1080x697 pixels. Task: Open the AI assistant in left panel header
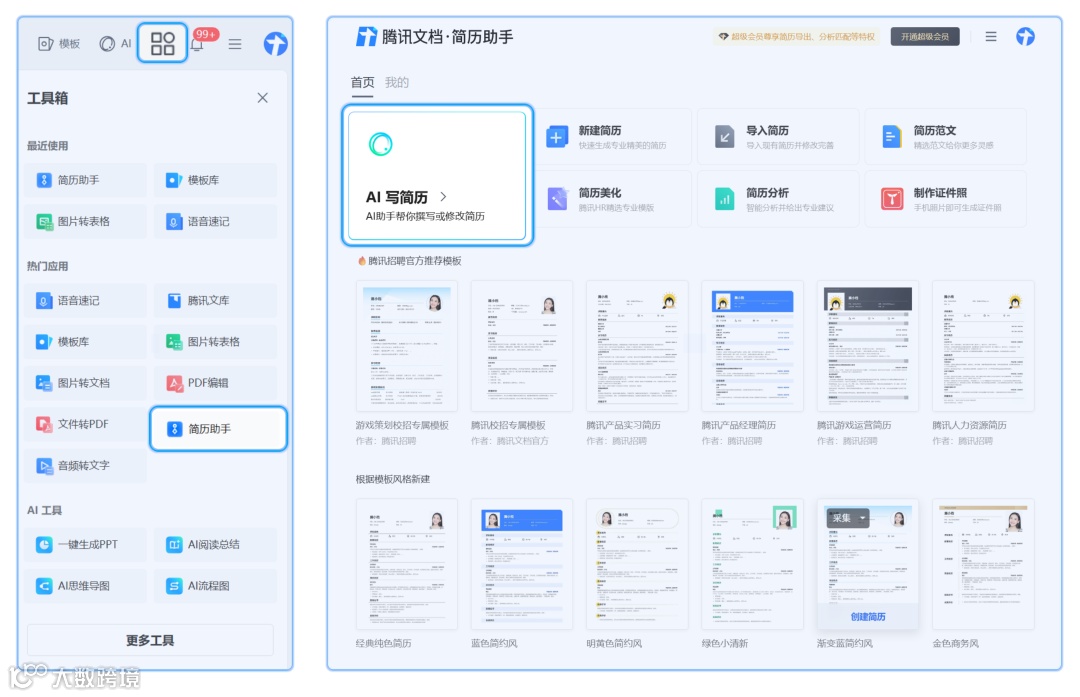click(115, 43)
